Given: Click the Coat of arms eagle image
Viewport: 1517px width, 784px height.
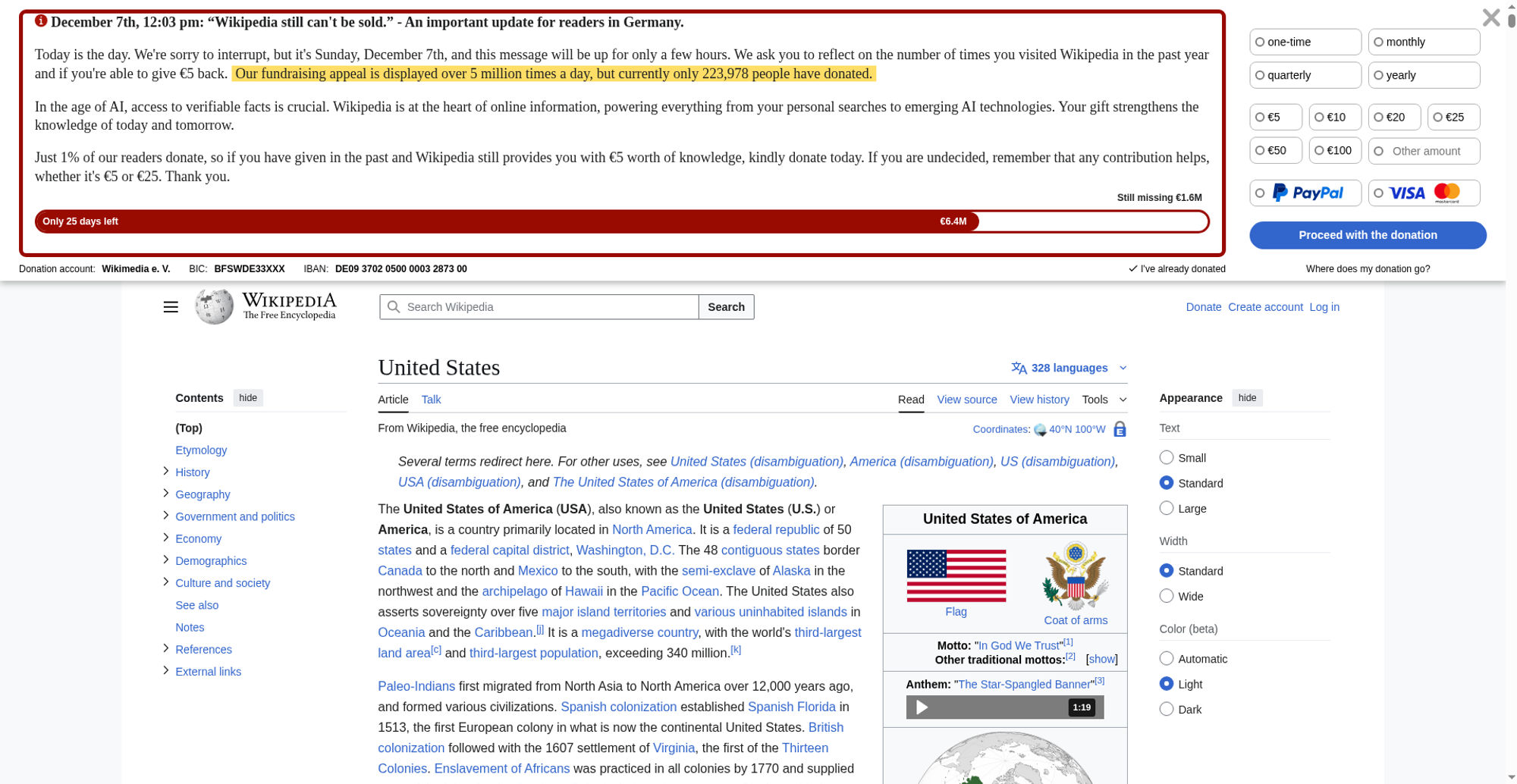Looking at the screenshot, I should tap(1075, 576).
